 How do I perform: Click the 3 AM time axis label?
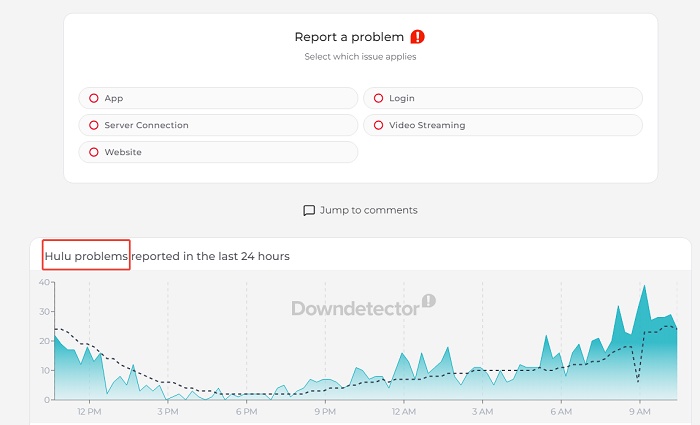coord(482,411)
